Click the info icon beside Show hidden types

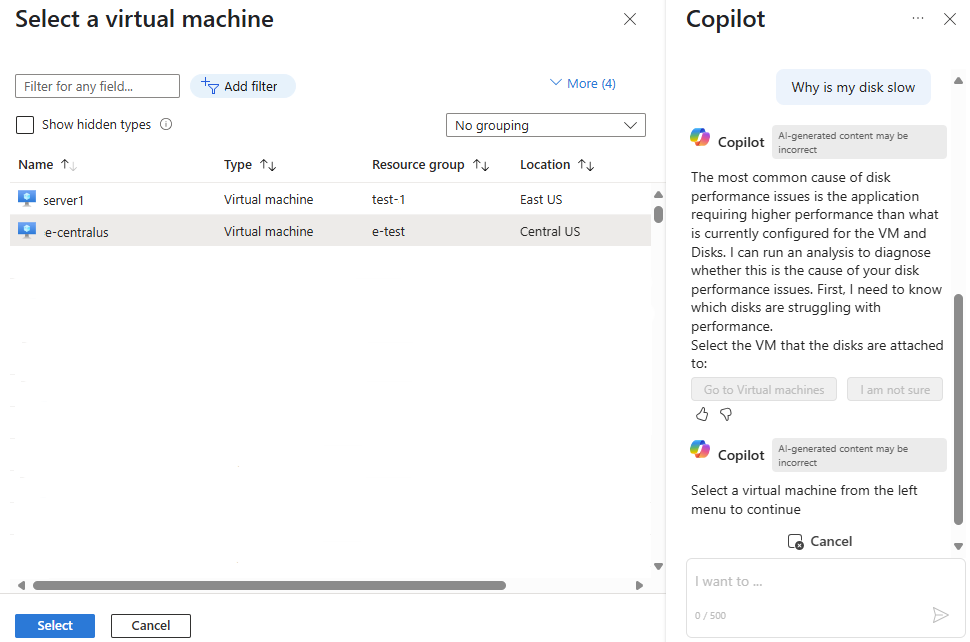(166, 125)
